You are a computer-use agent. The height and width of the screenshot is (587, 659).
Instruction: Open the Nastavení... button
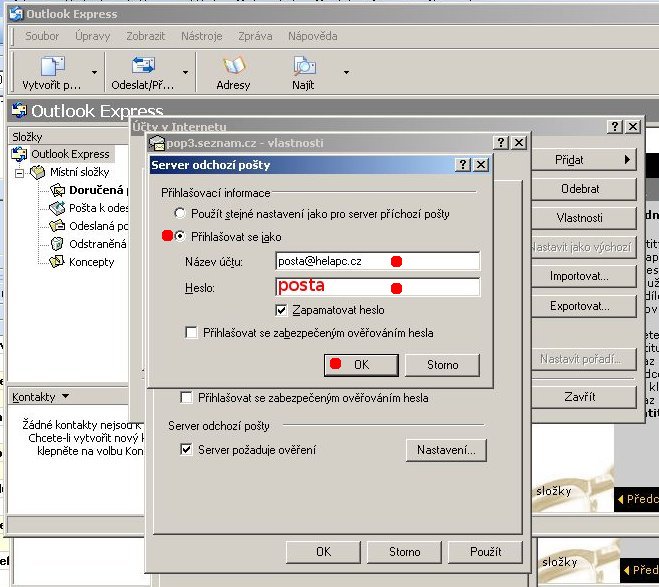(446, 450)
